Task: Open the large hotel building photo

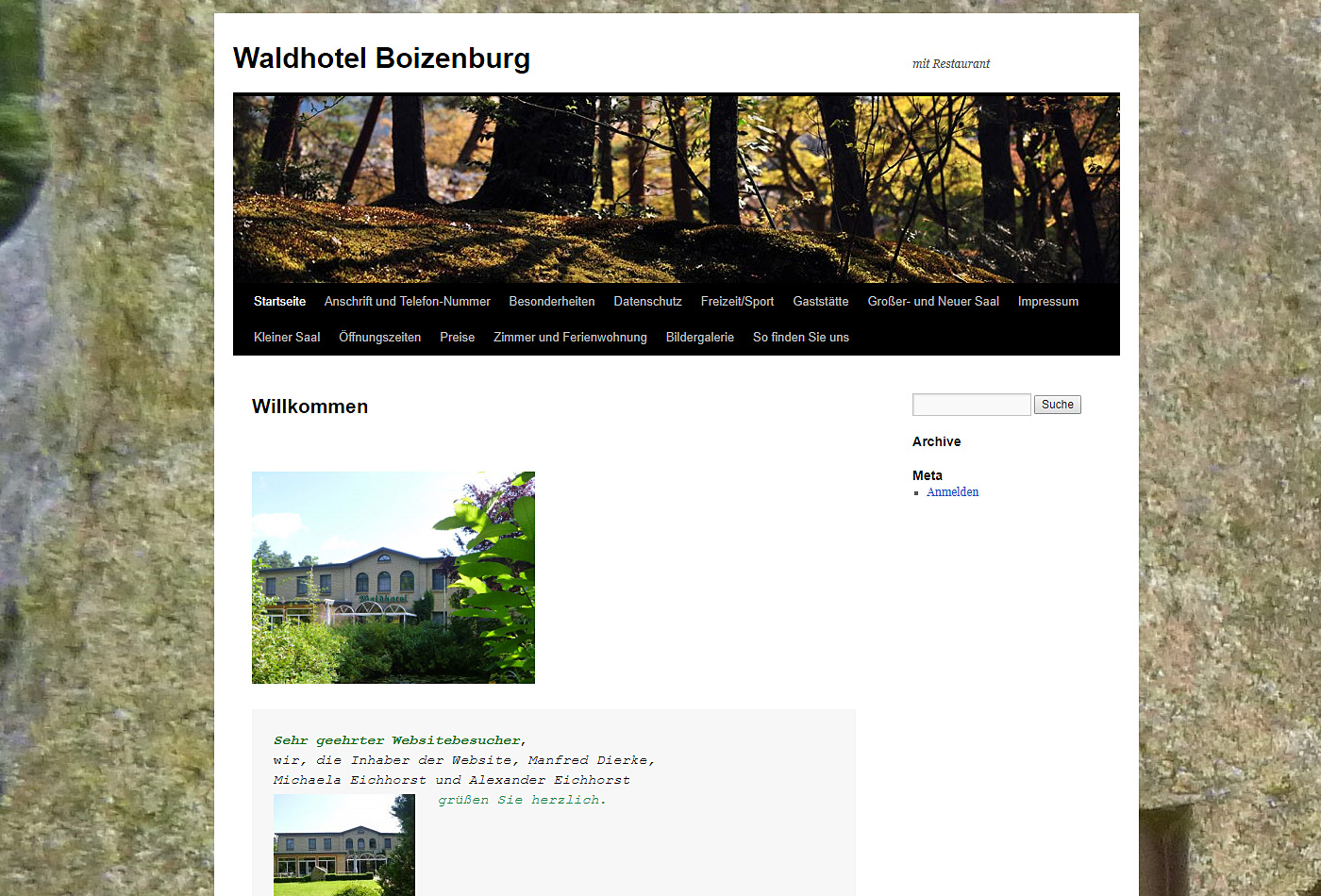Action: (x=393, y=577)
